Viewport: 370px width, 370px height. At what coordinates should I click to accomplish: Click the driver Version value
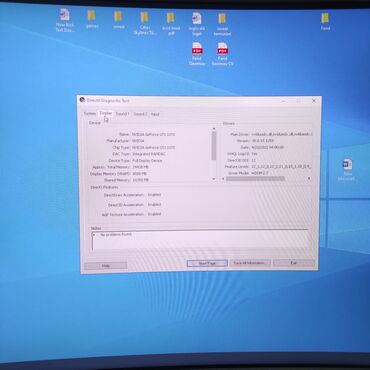(263, 141)
